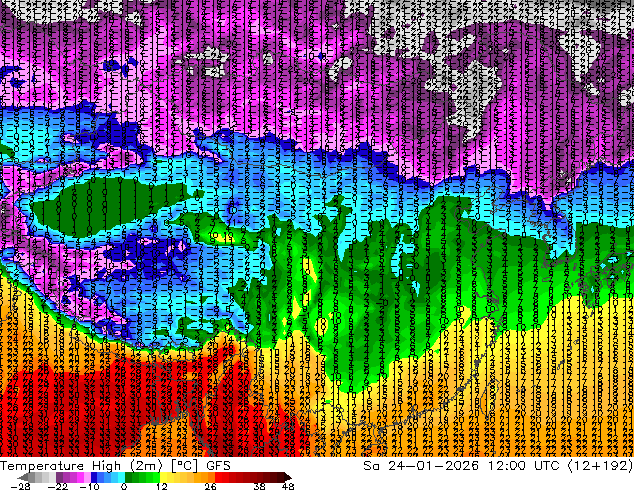Click the "Sa 24-01-2026 12:00 UTC (12+192)" timestamp
This screenshot has height=490, width=634.
[498, 466]
